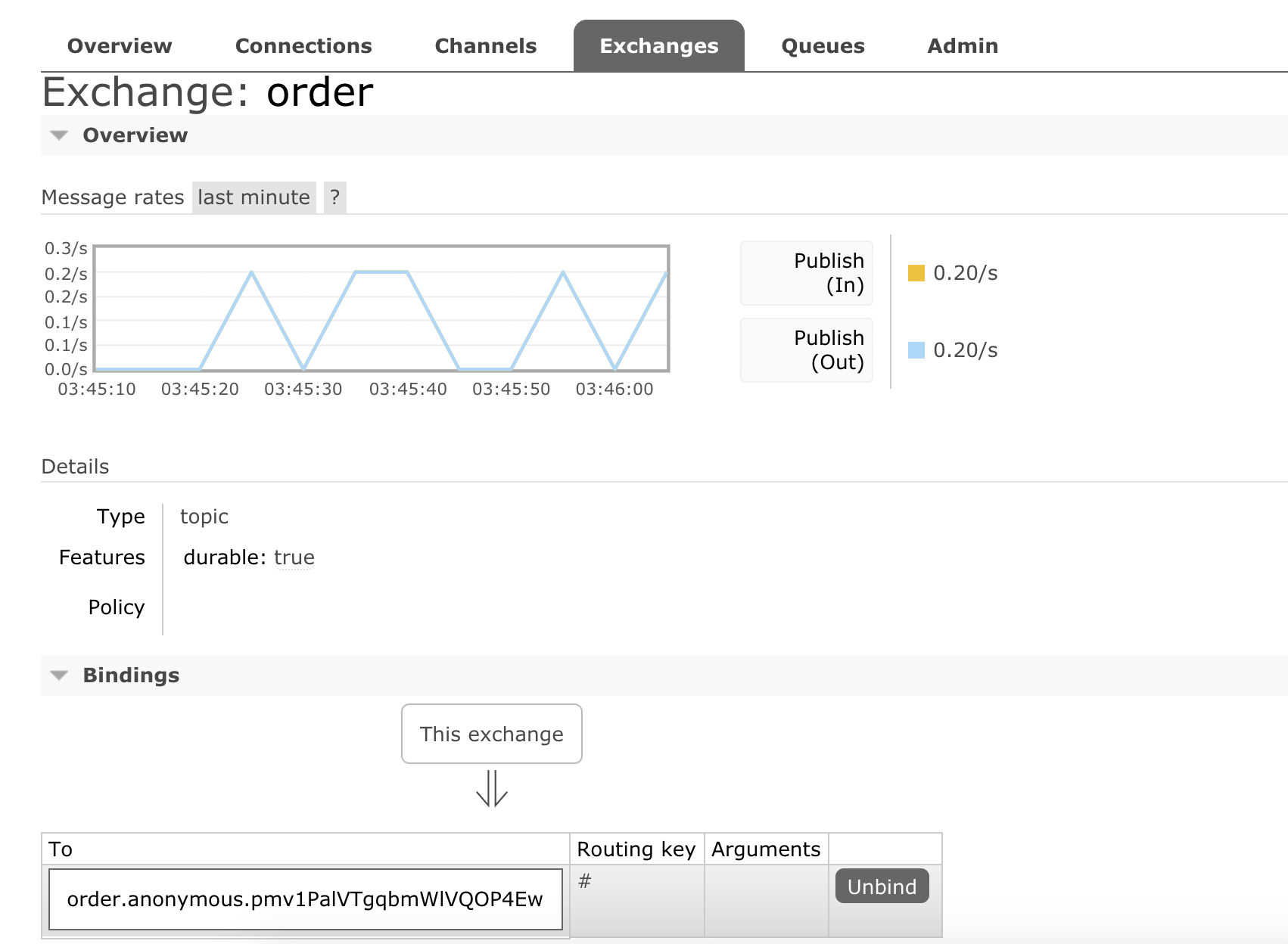
Task: Open the Channels tab
Action: [485, 46]
